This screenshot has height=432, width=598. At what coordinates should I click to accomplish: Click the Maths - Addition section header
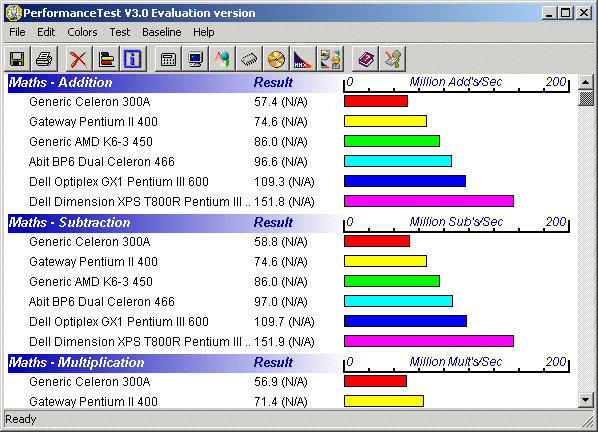pos(60,83)
